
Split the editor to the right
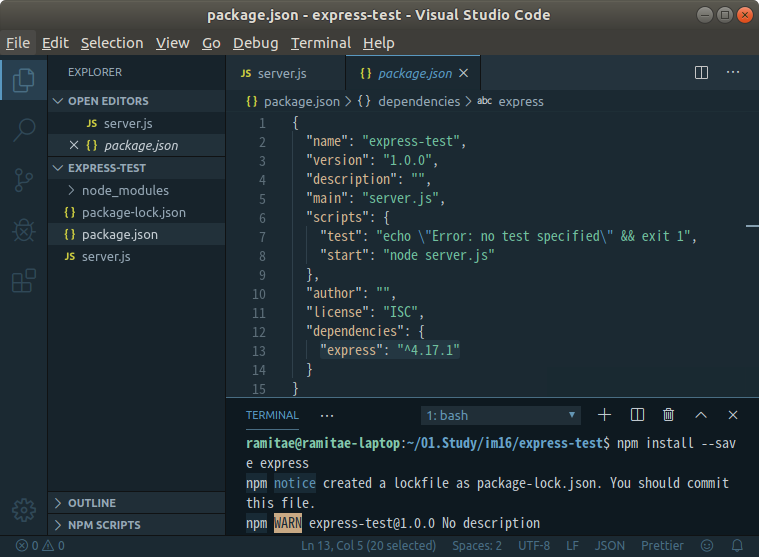tap(701, 73)
